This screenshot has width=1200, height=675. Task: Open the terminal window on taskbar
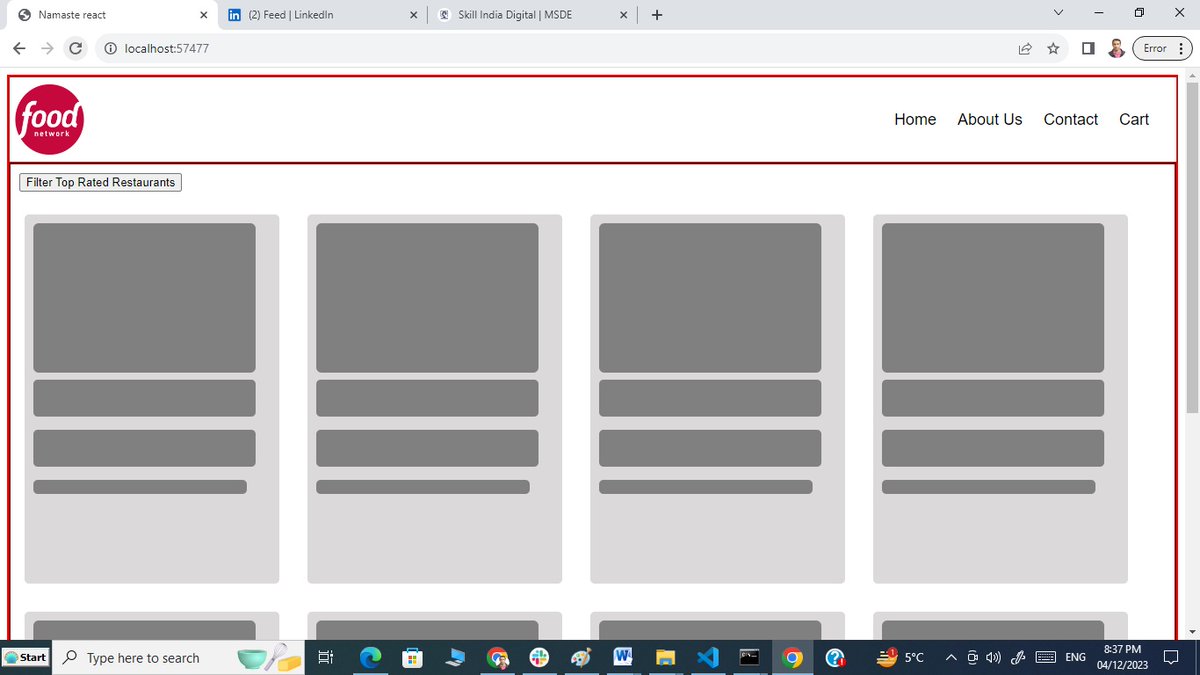(x=749, y=658)
